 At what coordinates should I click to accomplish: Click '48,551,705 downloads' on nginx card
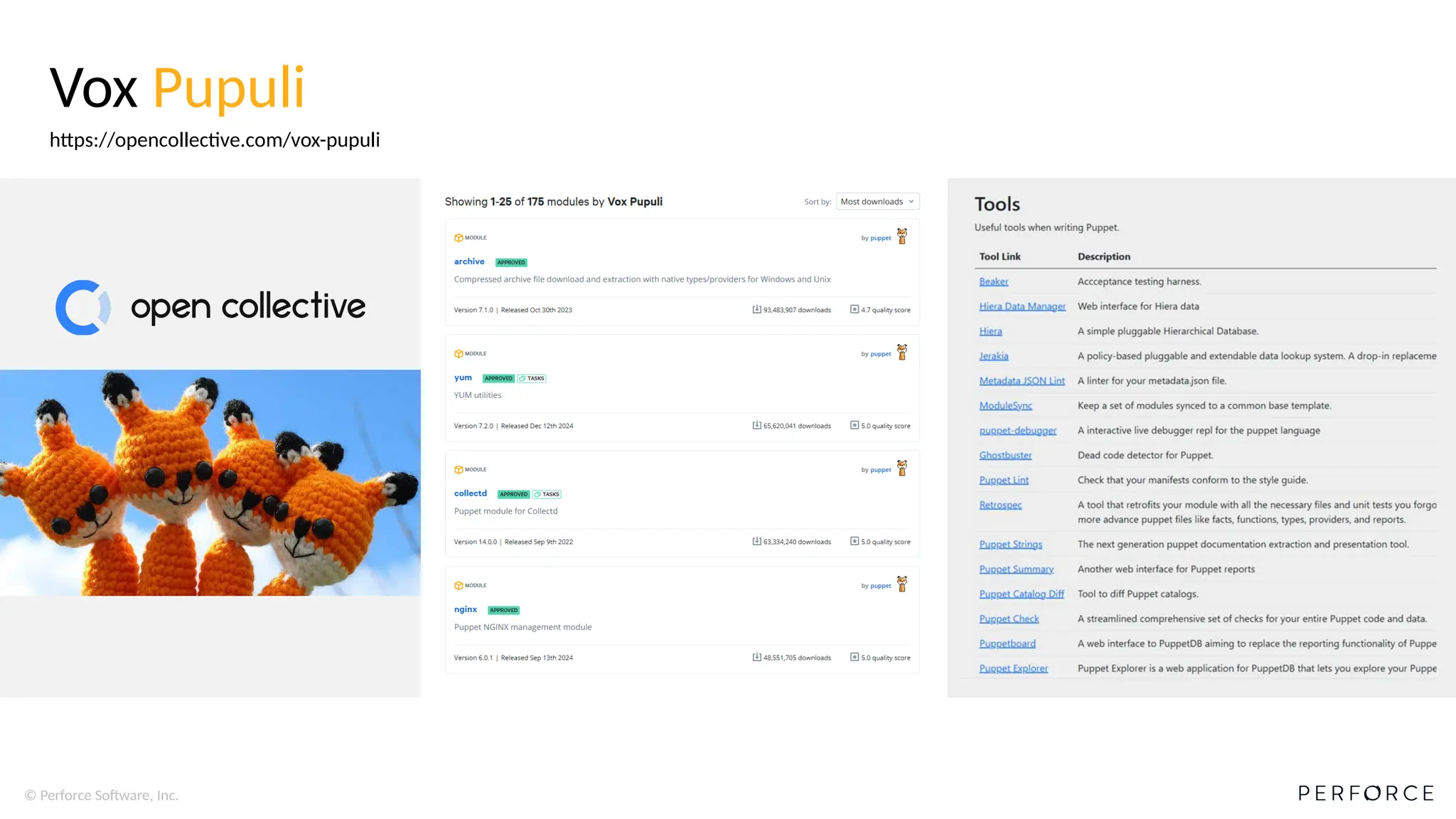click(x=797, y=658)
